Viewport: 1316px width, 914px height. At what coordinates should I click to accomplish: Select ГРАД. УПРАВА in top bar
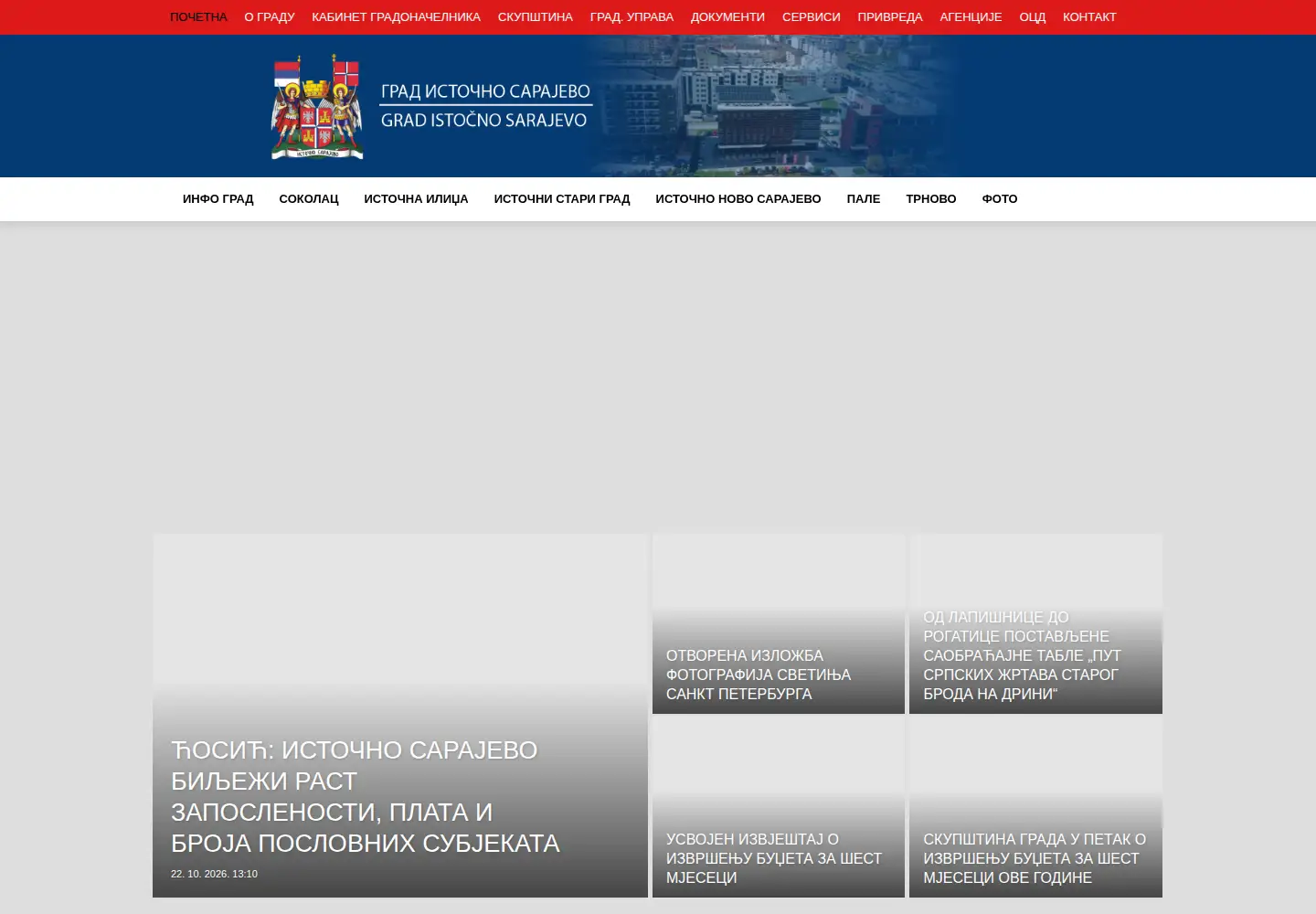click(x=631, y=17)
